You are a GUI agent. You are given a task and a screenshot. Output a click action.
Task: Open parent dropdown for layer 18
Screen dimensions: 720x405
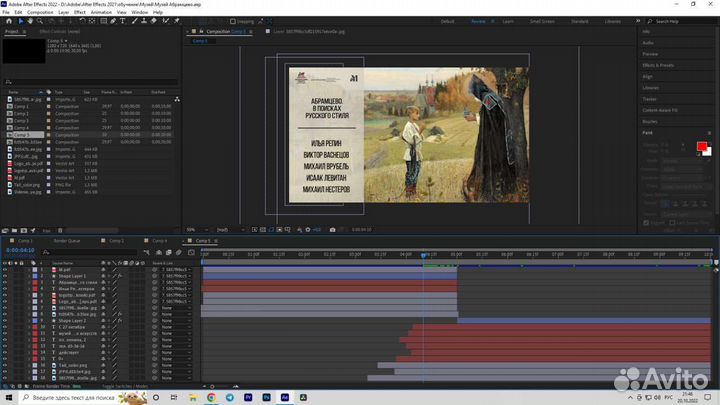(x=176, y=378)
